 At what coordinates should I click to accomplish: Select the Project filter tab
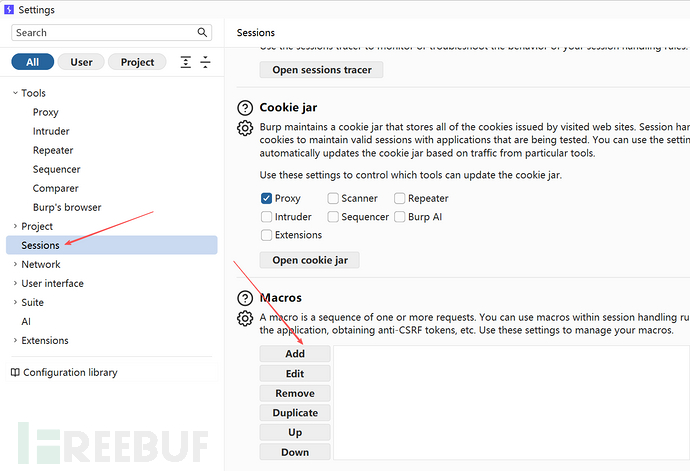coord(137,62)
